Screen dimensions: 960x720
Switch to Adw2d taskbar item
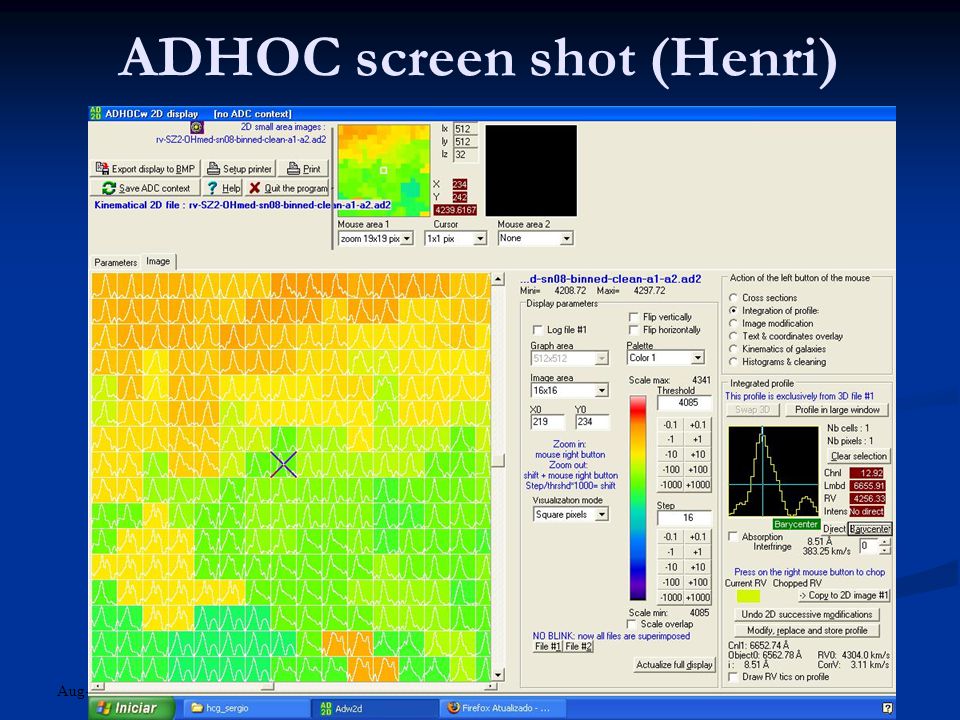[373, 708]
